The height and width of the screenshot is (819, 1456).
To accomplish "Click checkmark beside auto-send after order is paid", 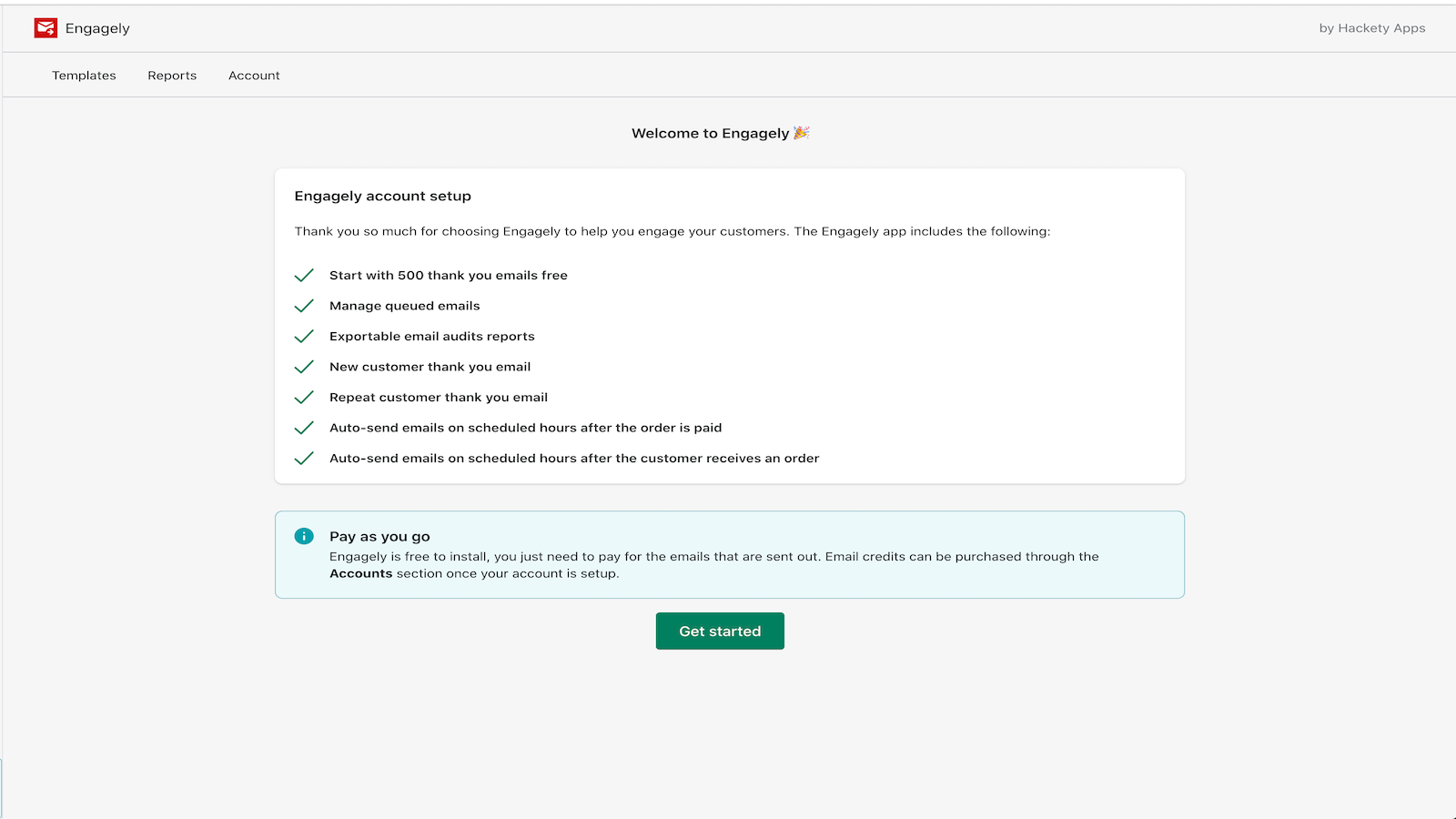I will coord(304,428).
